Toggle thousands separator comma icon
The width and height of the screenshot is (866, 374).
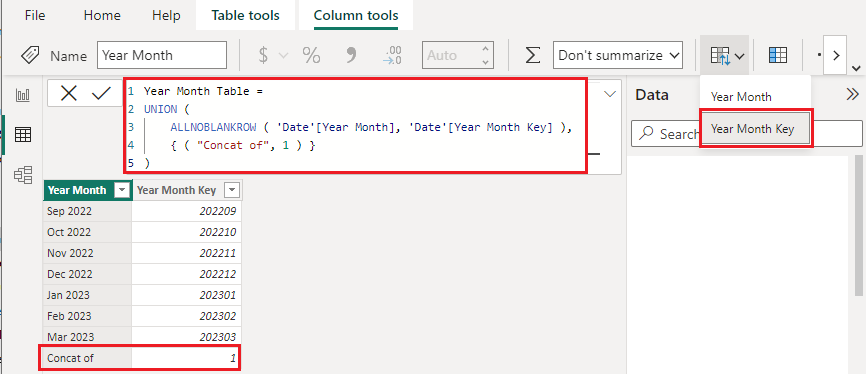coord(351,55)
